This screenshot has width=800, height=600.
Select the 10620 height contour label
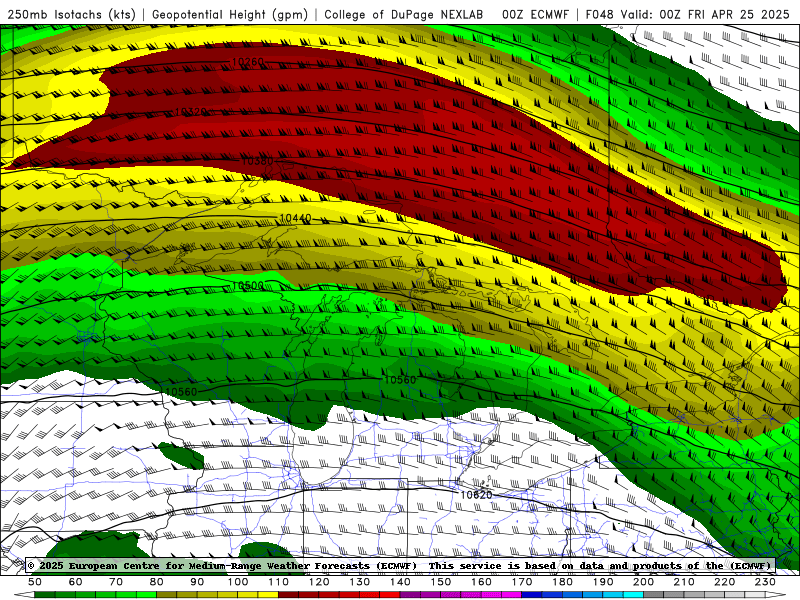477,495
